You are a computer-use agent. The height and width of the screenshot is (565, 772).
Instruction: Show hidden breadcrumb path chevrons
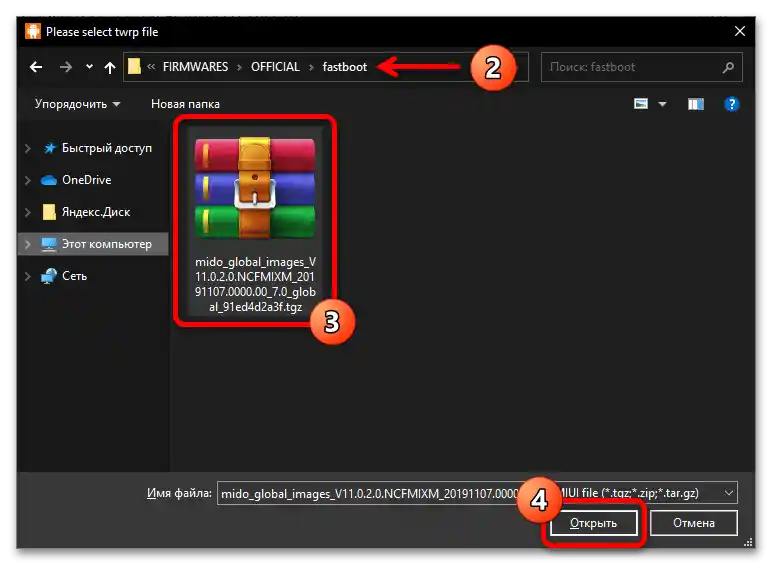(151, 67)
